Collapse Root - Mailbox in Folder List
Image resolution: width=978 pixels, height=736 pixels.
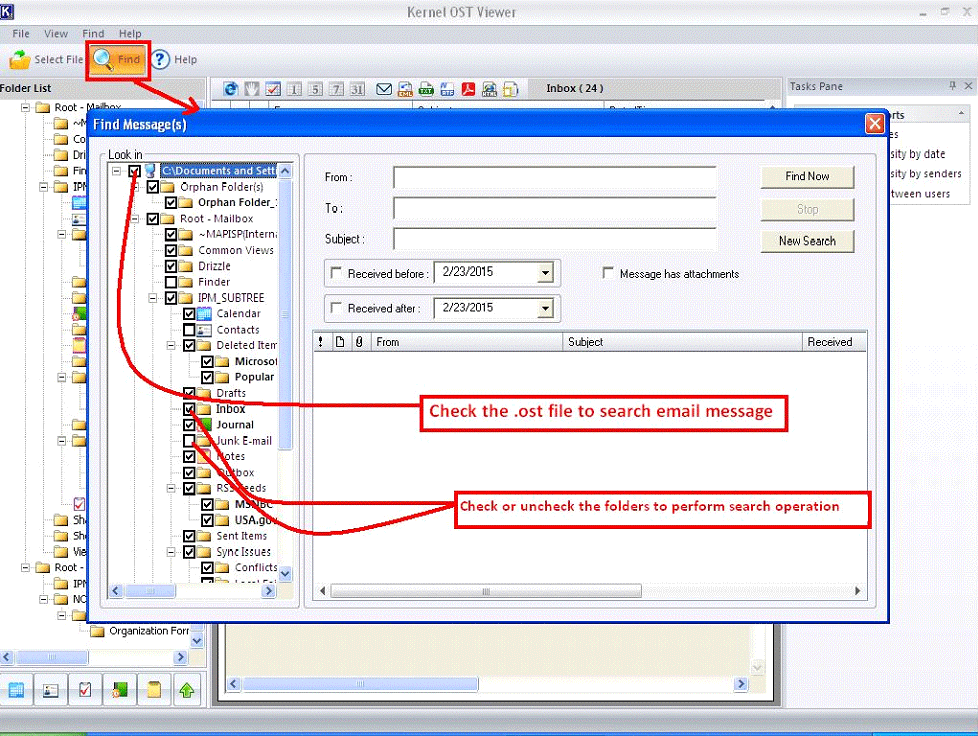(x=26, y=107)
